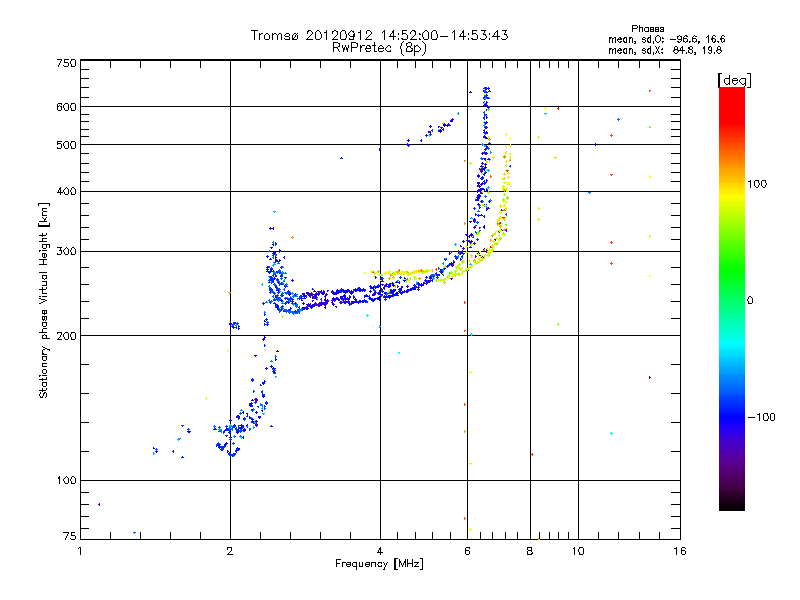
Task: Click the phase colorbar scale
Action: pyautogui.click(x=732, y=299)
